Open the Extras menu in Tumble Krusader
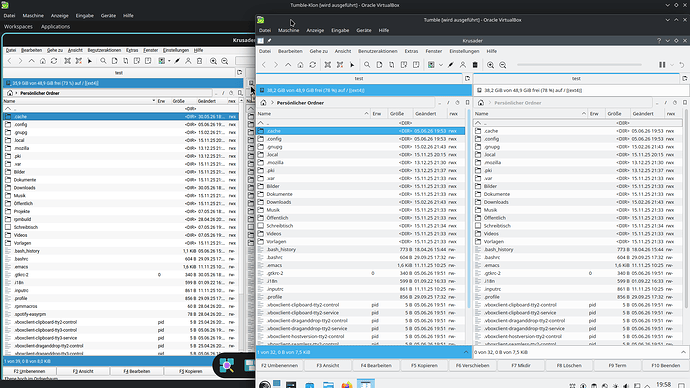 point(411,51)
